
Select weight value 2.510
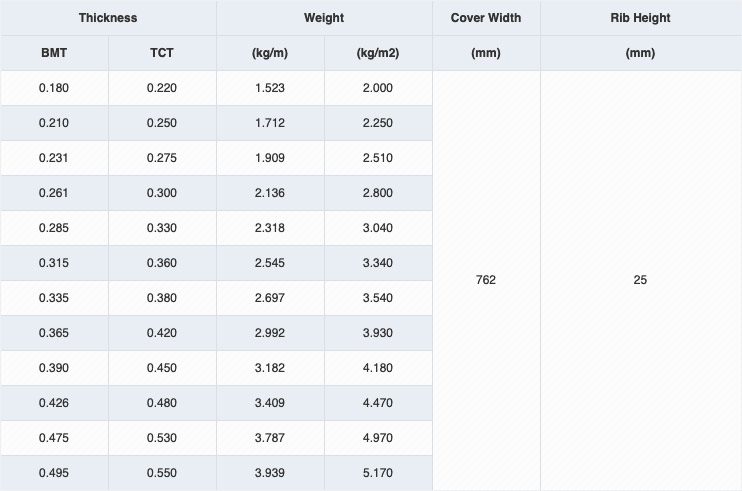[x=378, y=158]
